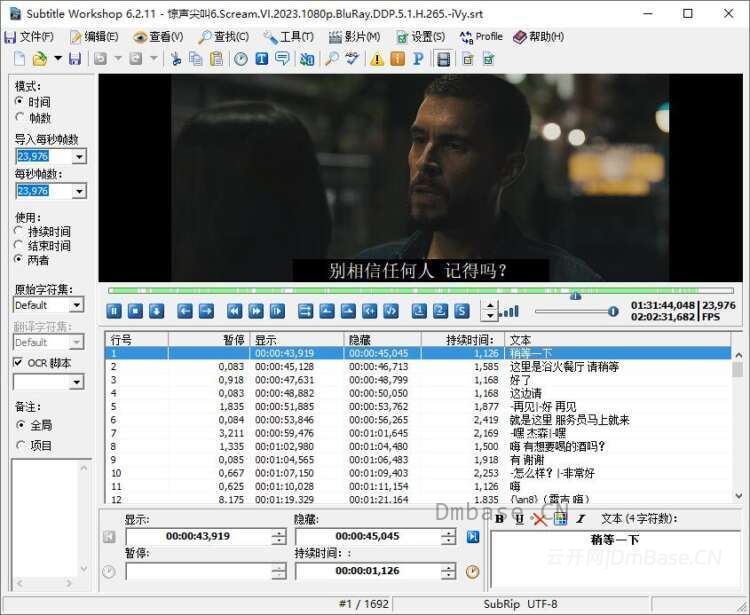This screenshot has height=615, width=750.
Task: Toggle the OCR 脚本 checkbox
Action: click(x=18, y=362)
